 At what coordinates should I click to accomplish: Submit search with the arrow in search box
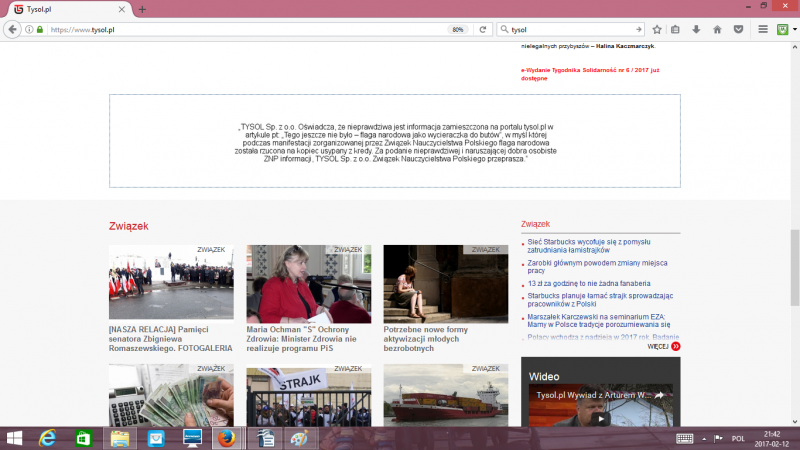point(638,30)
